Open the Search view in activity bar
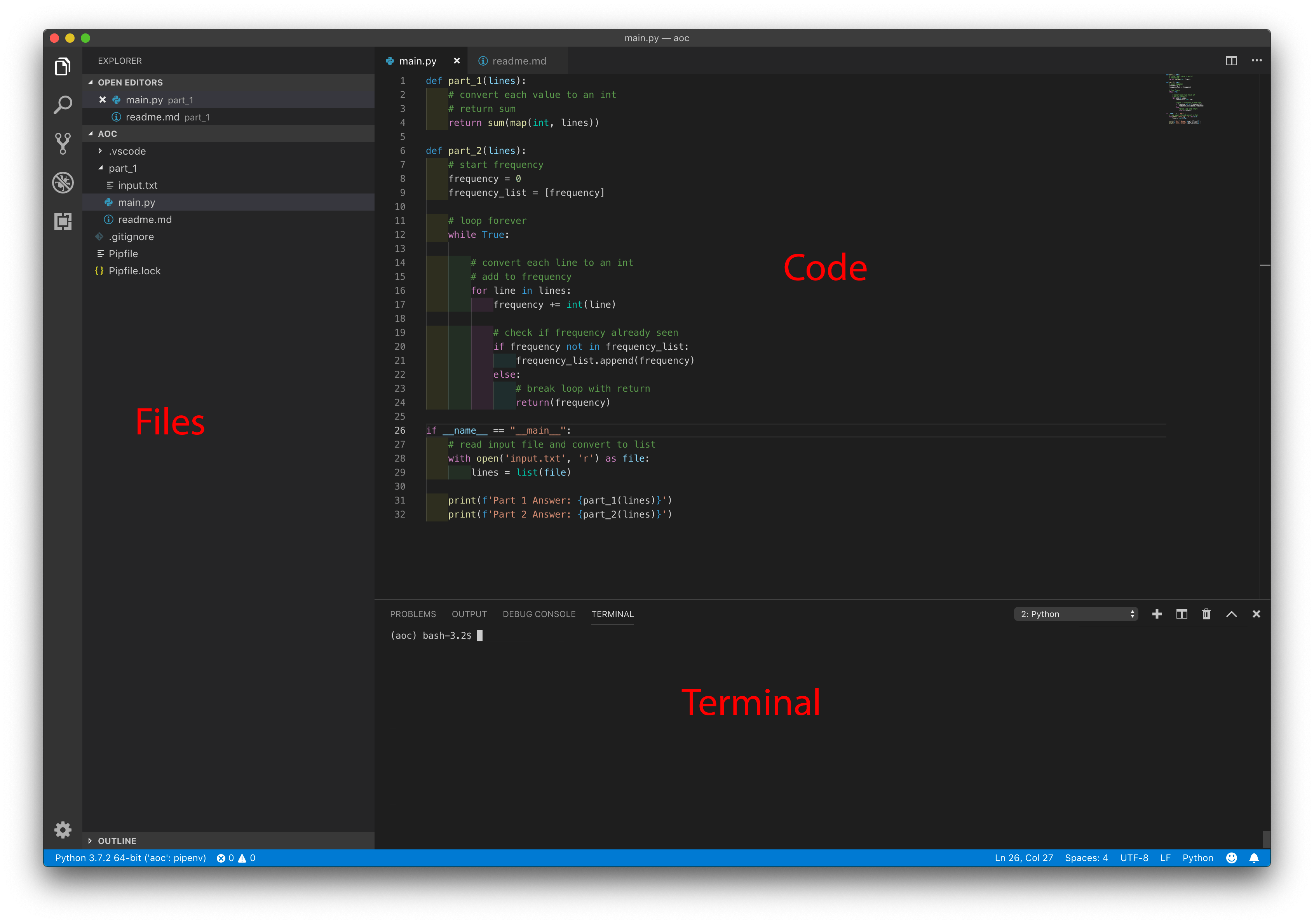1314x924 pixels. click(63, 105)
